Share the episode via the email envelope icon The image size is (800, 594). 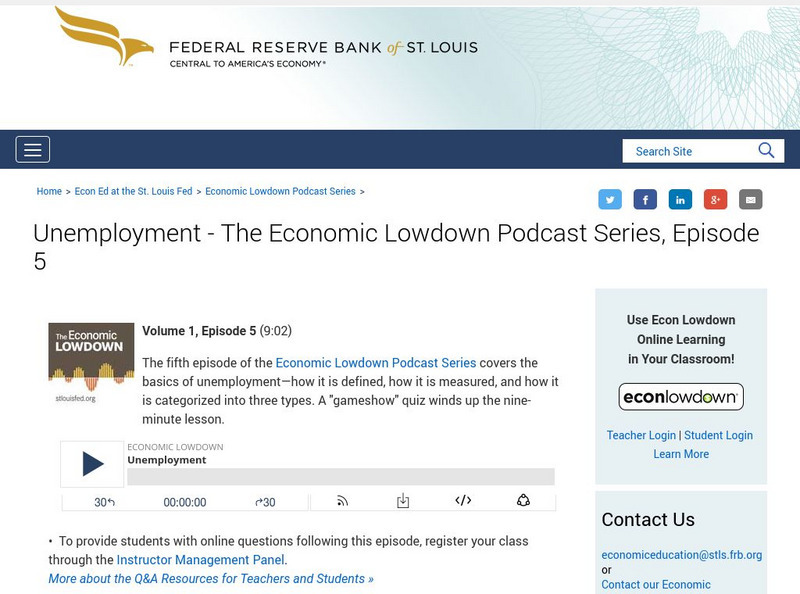click(x=751, y=199)
